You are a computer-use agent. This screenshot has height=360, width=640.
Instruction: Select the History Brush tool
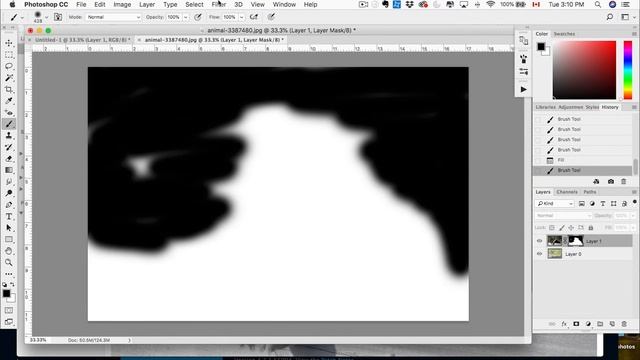9,147
